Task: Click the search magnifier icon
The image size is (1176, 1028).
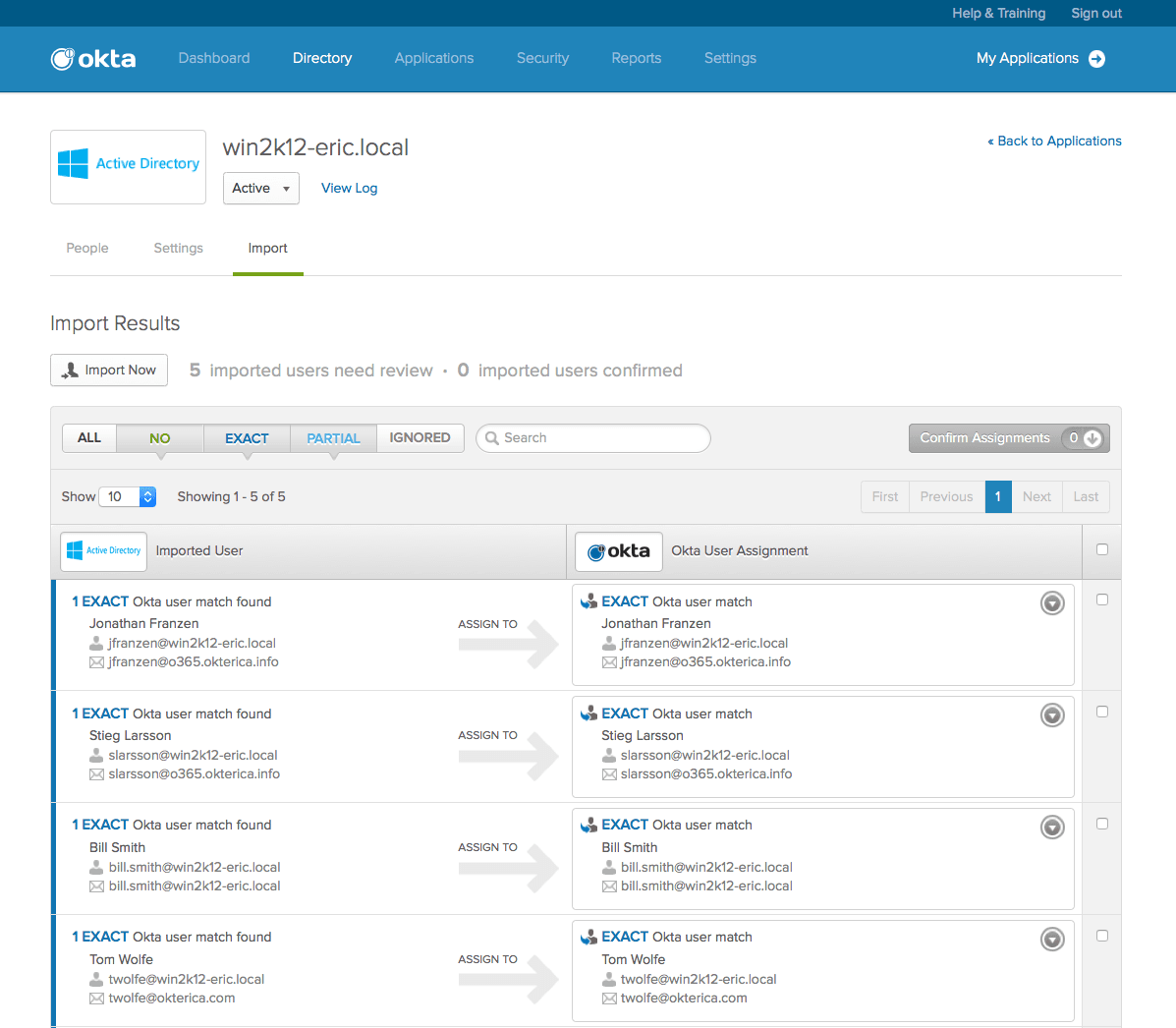Action: 492,438
